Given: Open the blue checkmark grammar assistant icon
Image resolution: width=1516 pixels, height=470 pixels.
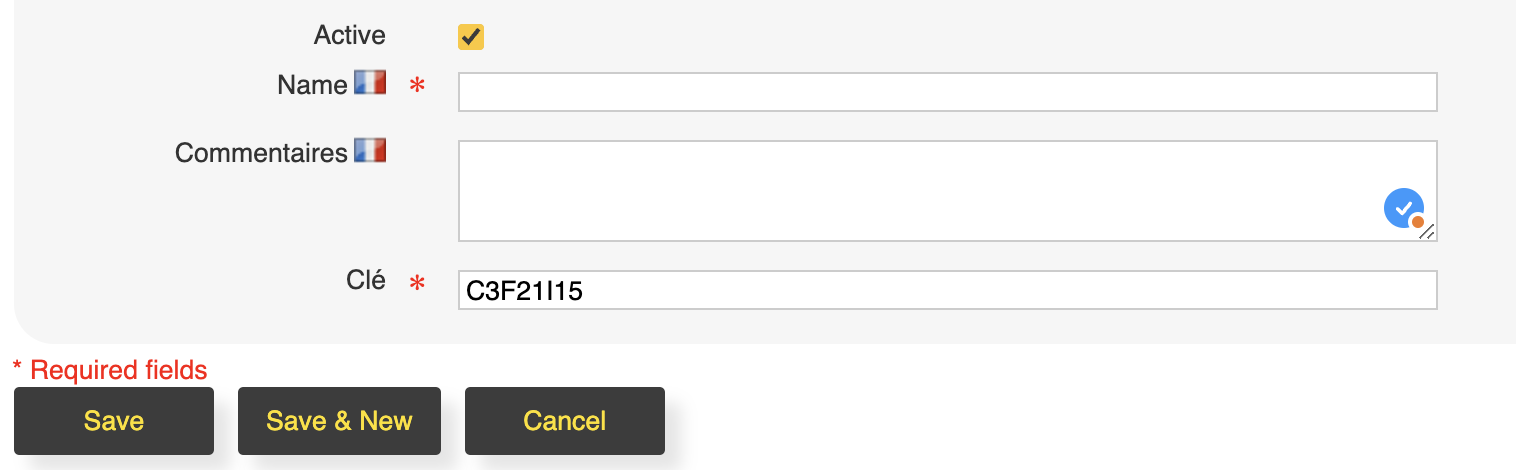Looking at the screenshot, I should [x=1403, y=208].
